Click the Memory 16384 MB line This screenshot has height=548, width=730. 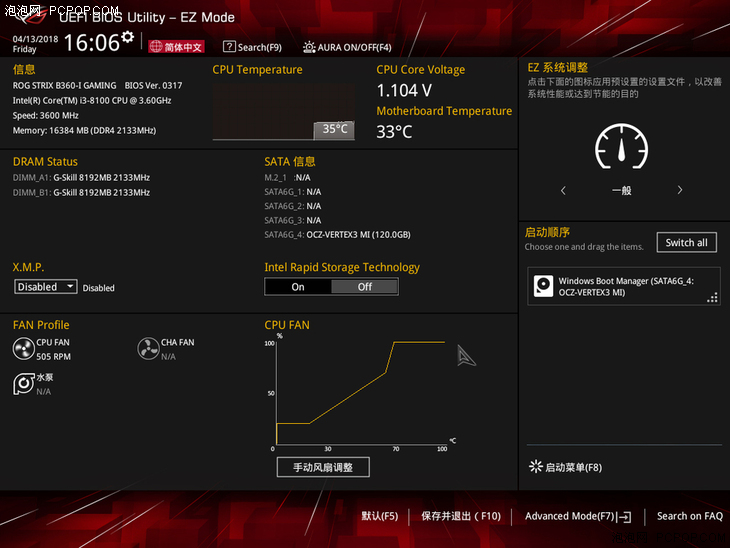tap(84, 130)
